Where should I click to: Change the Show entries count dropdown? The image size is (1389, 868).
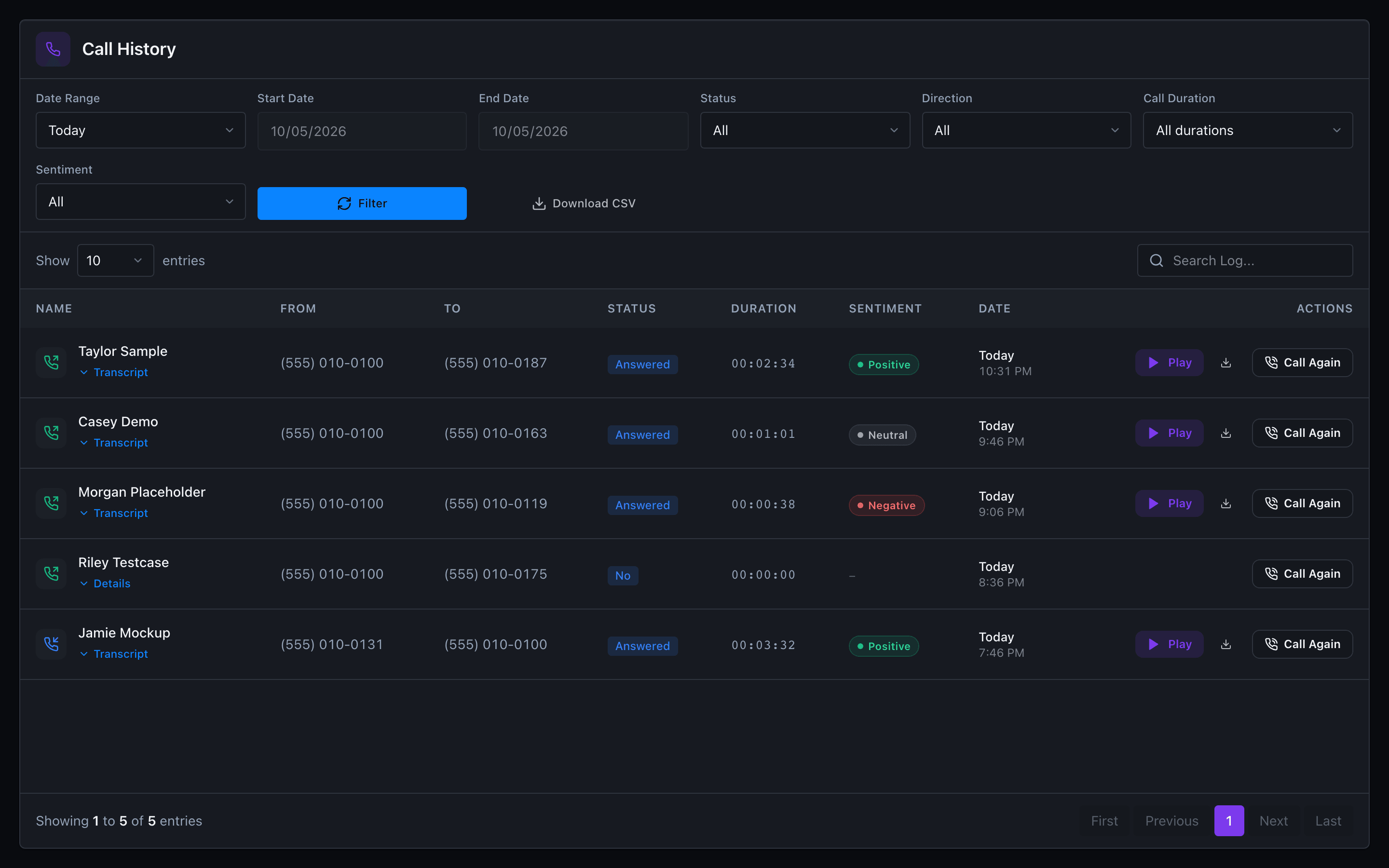115,260
